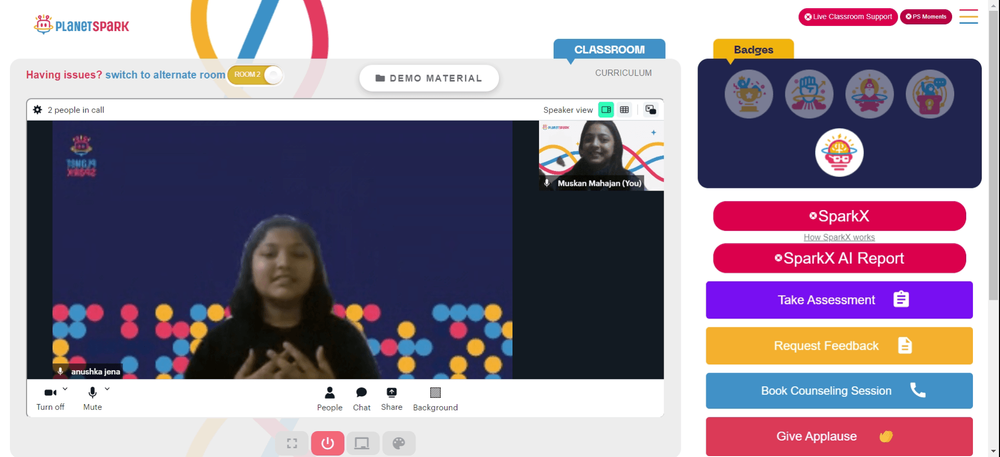Select the CURRICULUM tab

tap(623, 73)
